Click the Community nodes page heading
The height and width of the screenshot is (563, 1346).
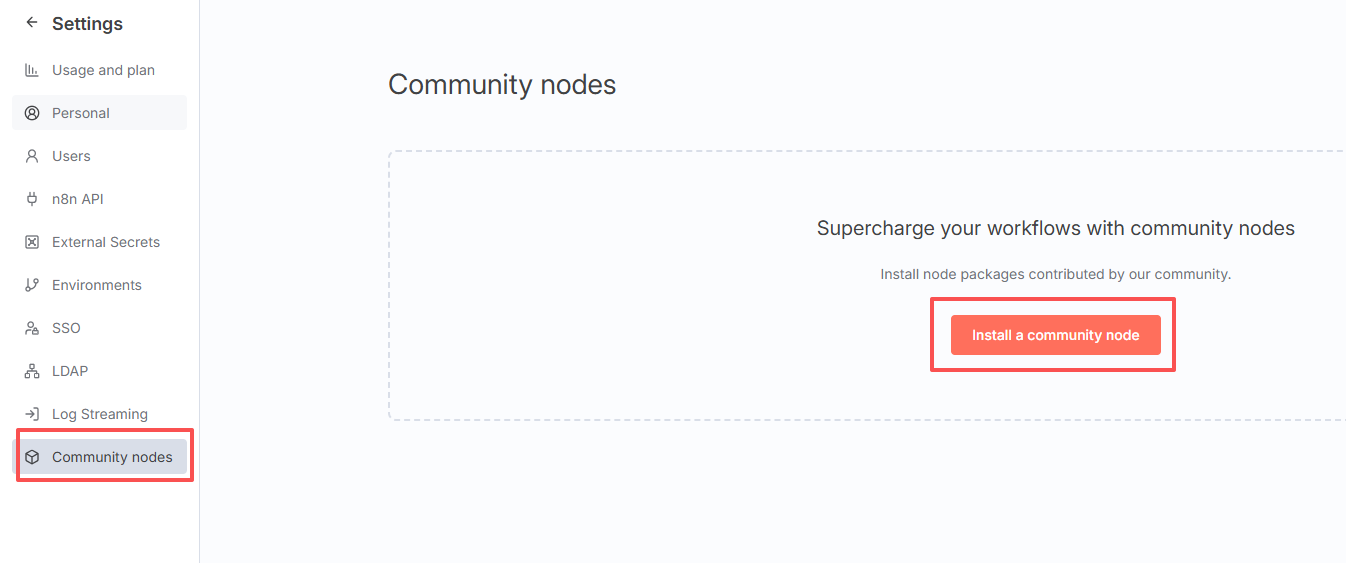(502, 85)
